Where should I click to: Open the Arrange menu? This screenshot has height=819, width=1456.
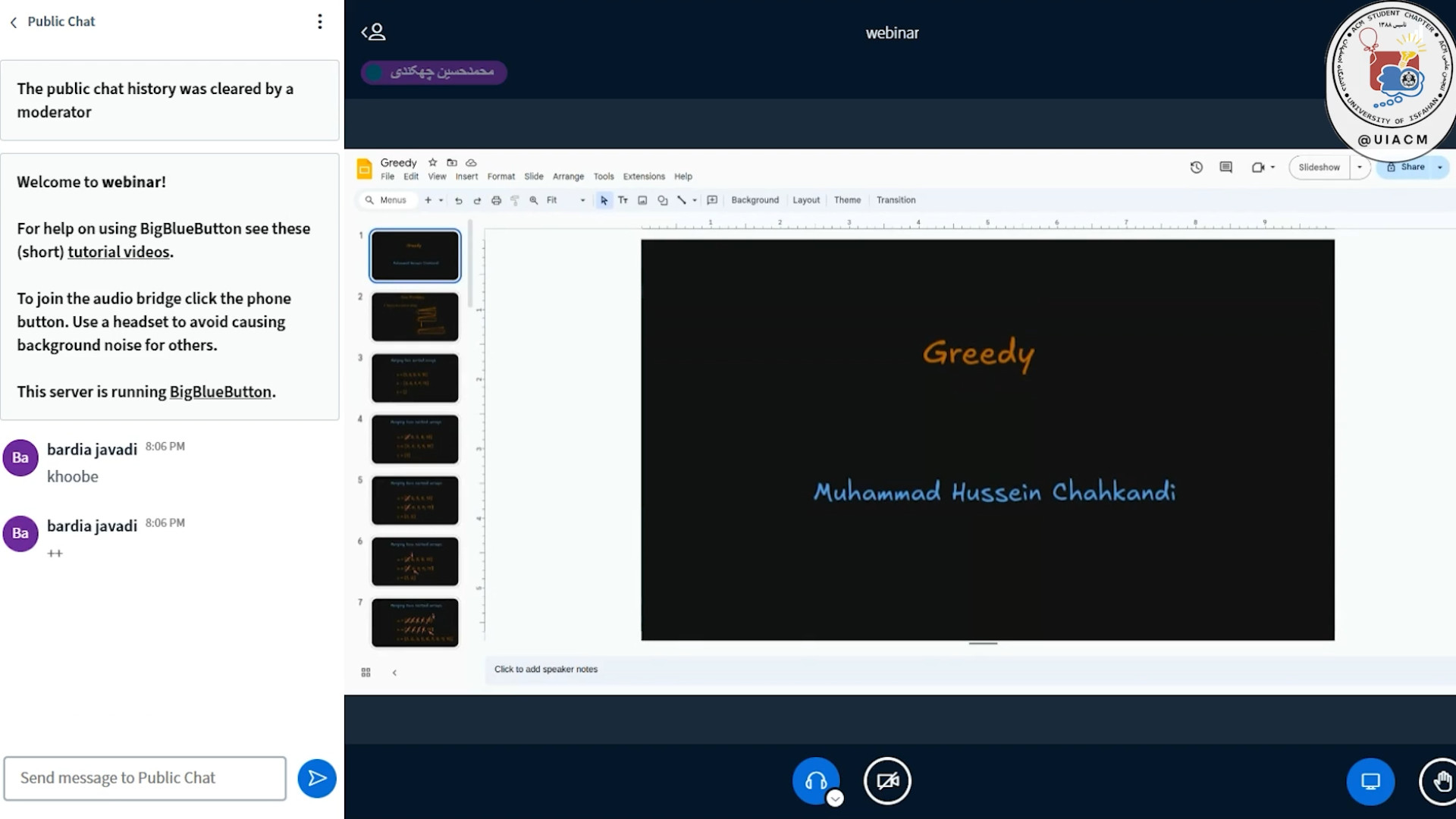pos(568,177)
